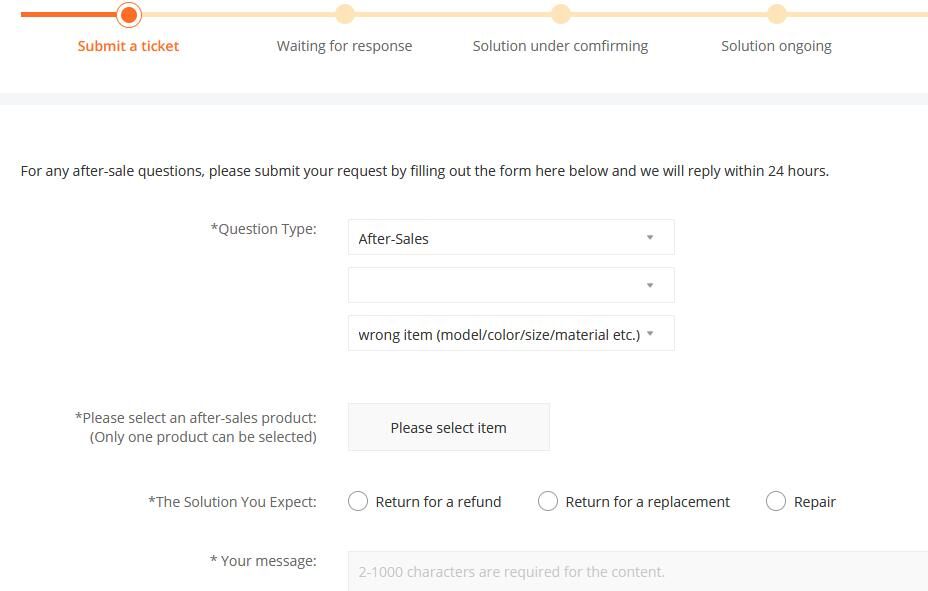Click the After-Sales dropdown arrow
The width and height of the screenshot is (928, 591).
pos(650,238)
